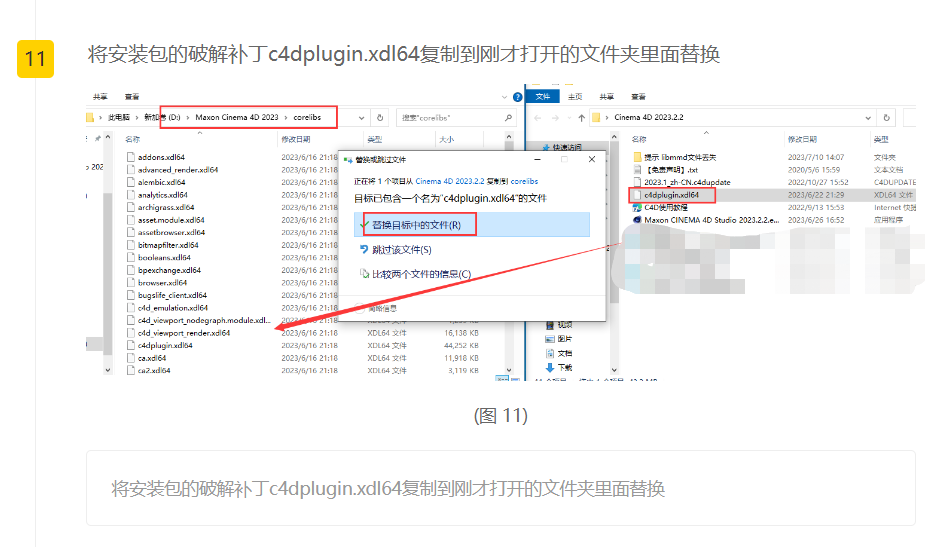The width and height of the screenshot is (935, 547).
Task: Click the 图片 pictures icon in sidebar
Action: [x=550, y=339]
